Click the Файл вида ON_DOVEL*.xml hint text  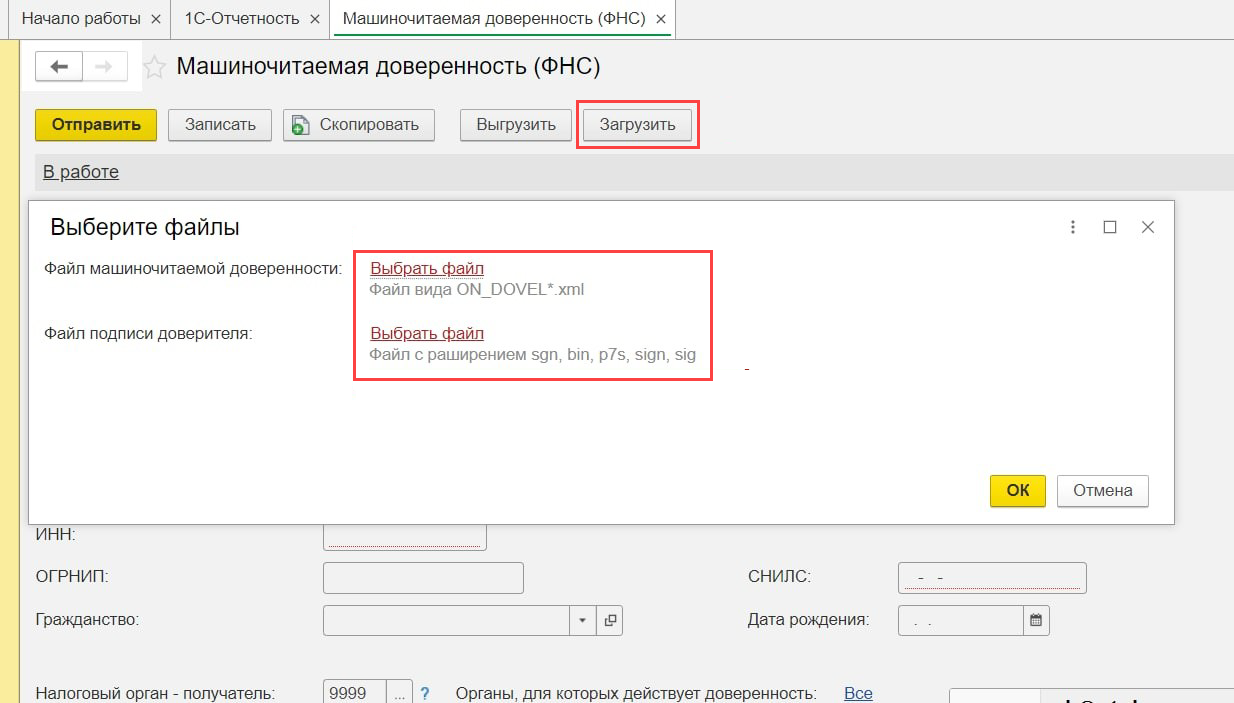[x=476, y=290]
